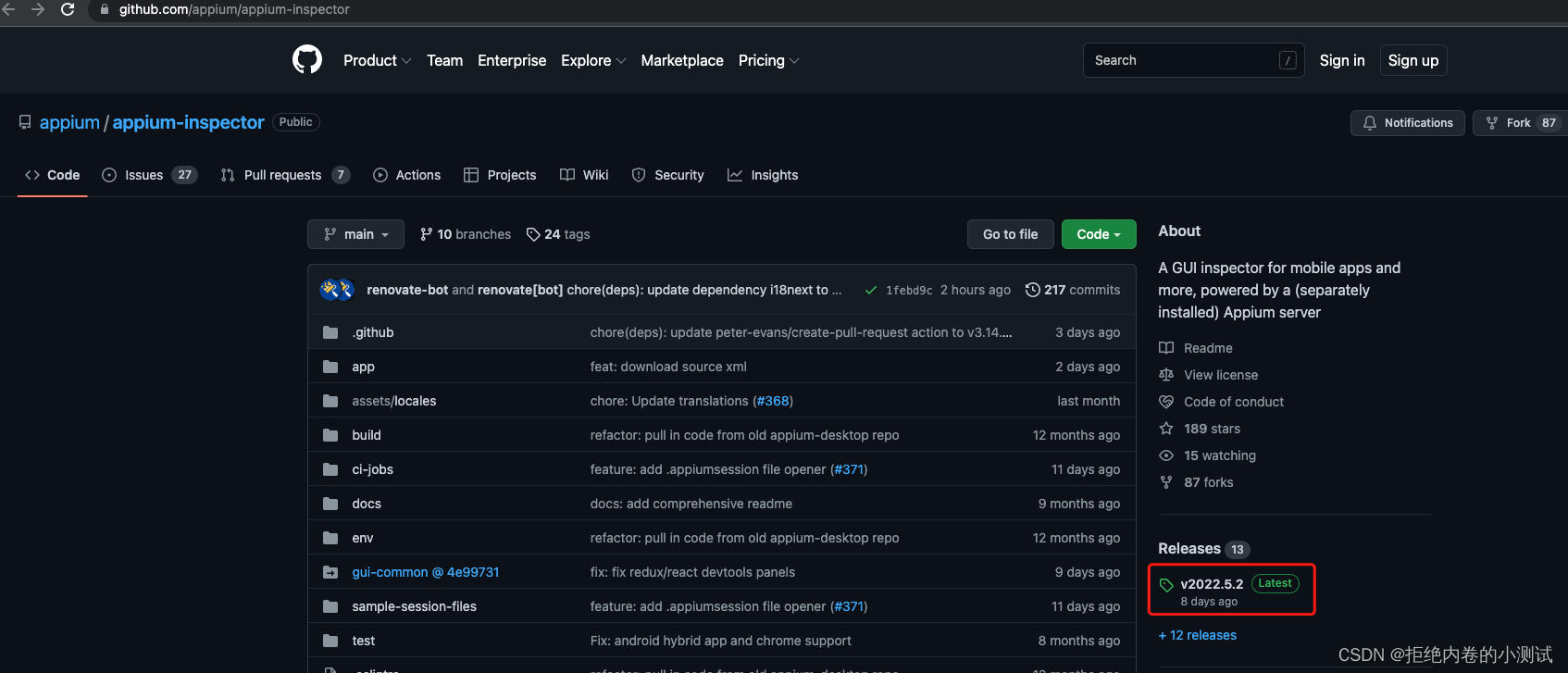
Task: Click the Sign in link
Action: pos(1342,60)
